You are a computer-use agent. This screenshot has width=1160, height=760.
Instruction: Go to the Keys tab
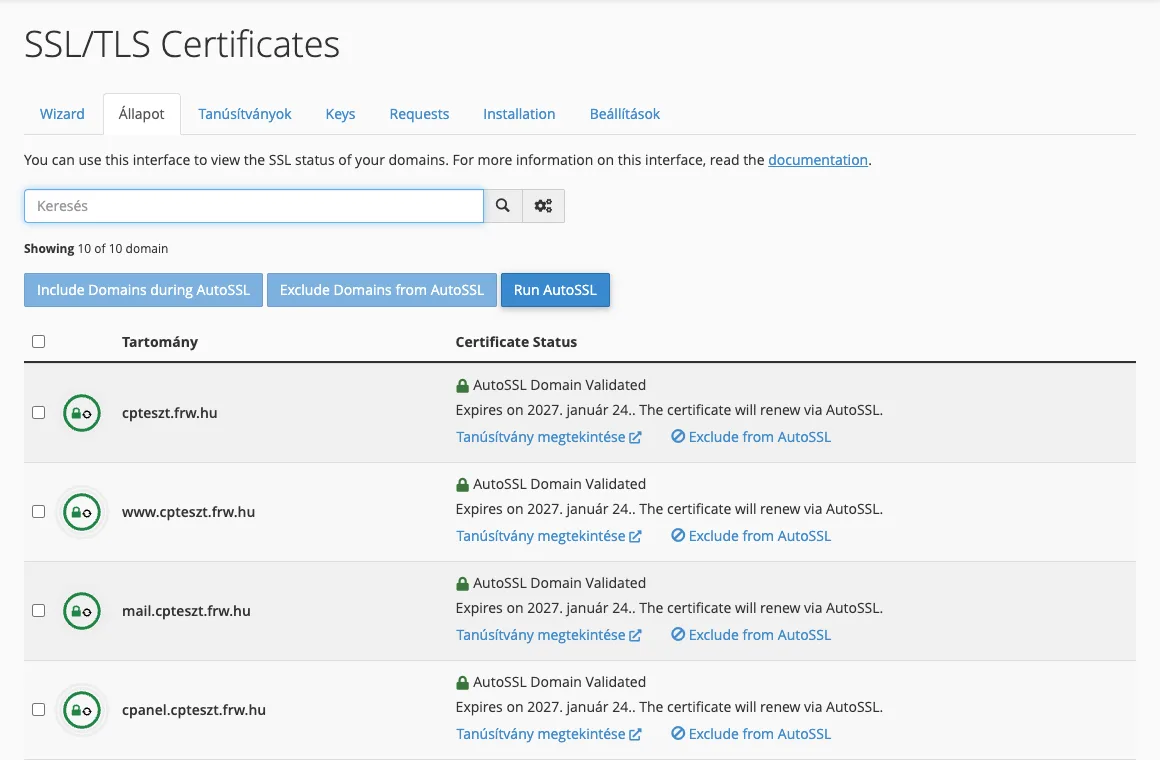click(340, 114)
